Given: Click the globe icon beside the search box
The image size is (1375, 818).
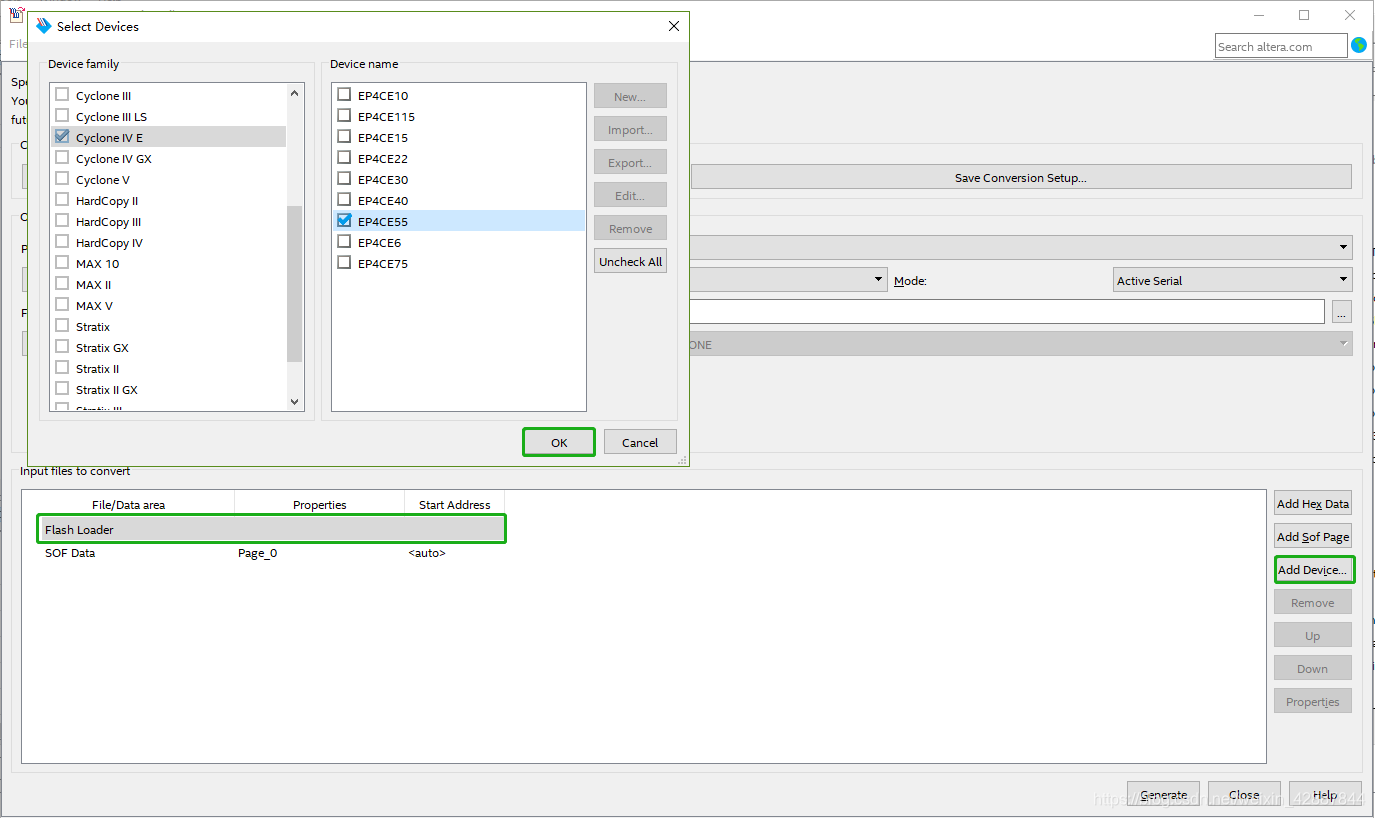Looking at the screenshot, I should pos(1358,45).
